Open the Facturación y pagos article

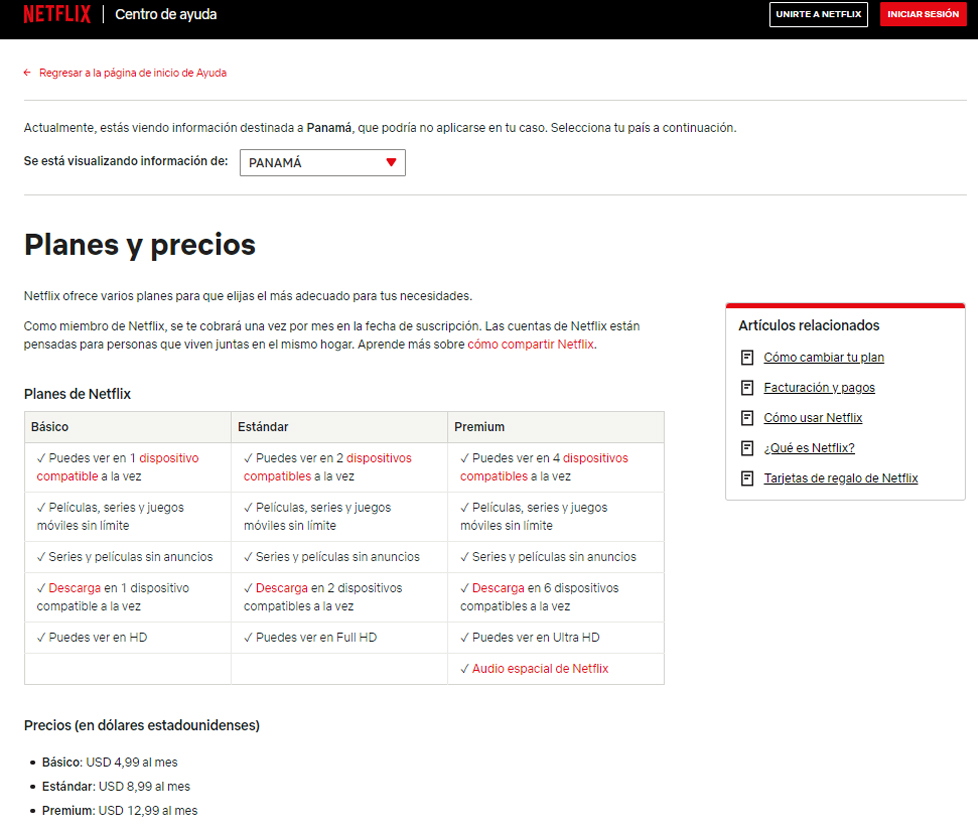click(x=819, y=387)
